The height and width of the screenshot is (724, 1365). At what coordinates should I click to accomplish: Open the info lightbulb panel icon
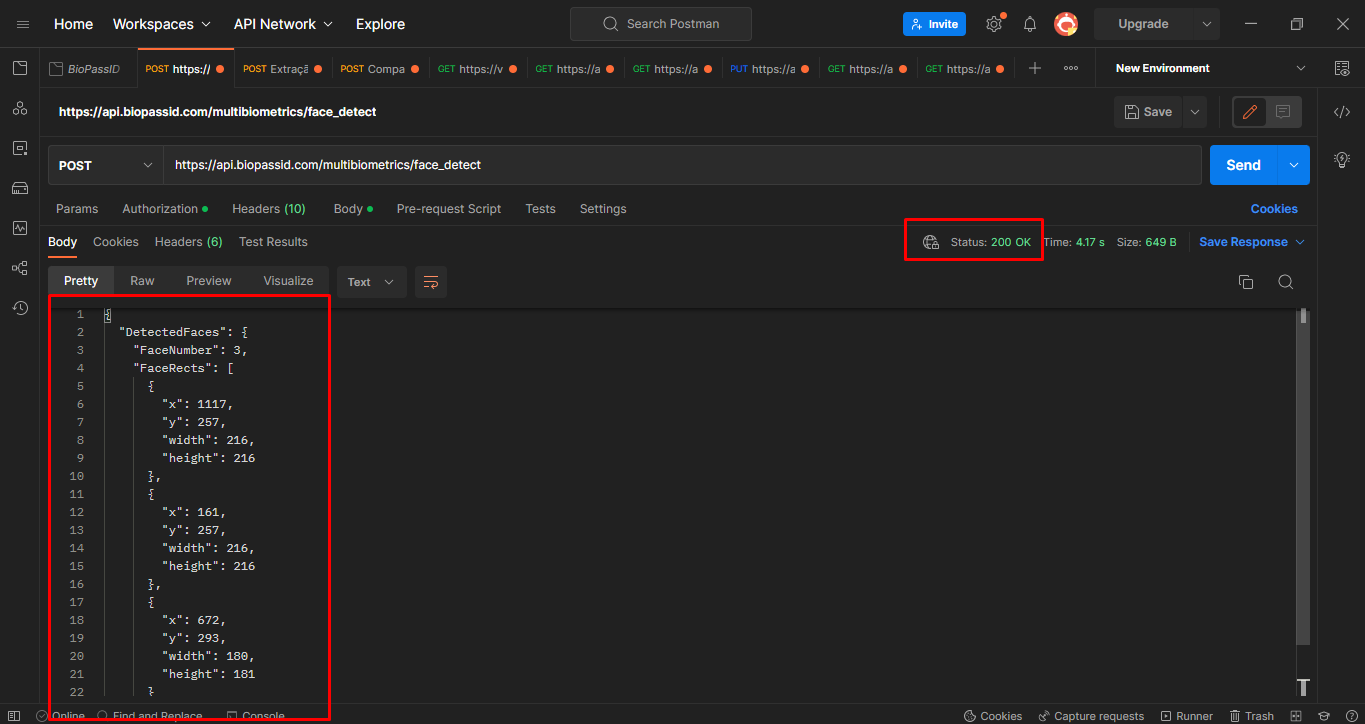click(x=1342, y=159)
